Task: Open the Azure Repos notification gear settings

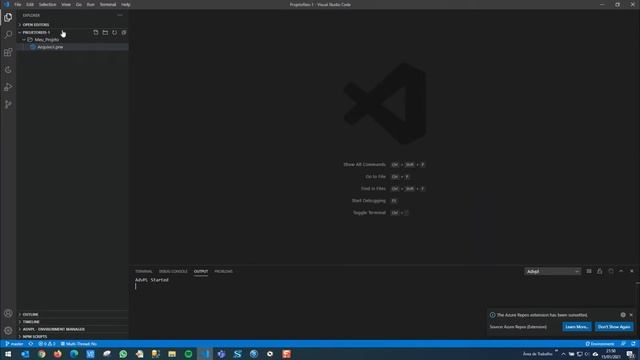Action: (x=623, y=315)
